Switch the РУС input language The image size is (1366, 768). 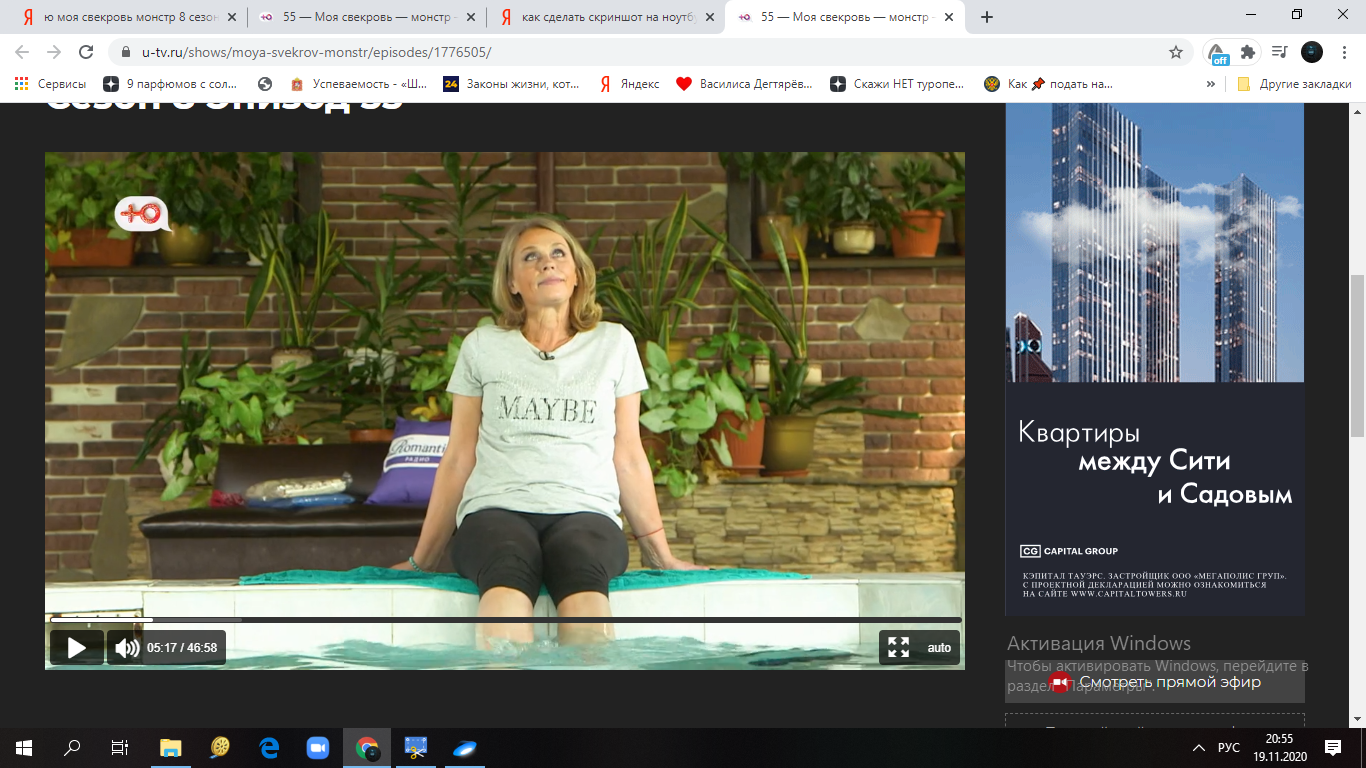tap(1228, 747)
